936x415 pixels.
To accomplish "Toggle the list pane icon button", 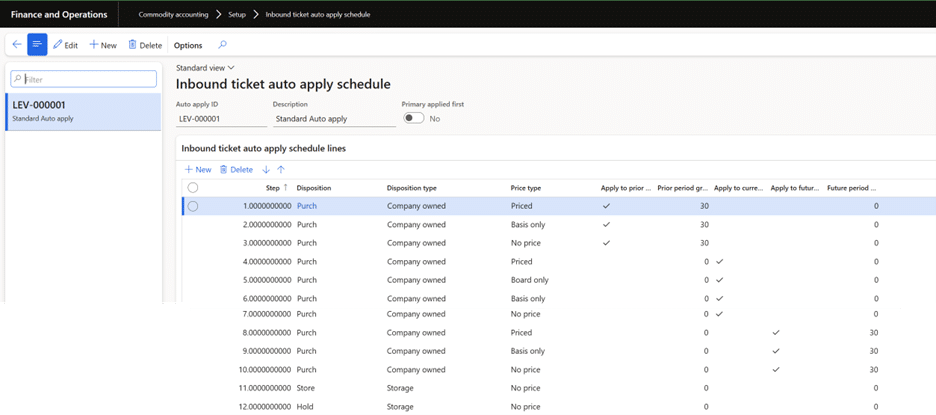I will coord(37,45).
